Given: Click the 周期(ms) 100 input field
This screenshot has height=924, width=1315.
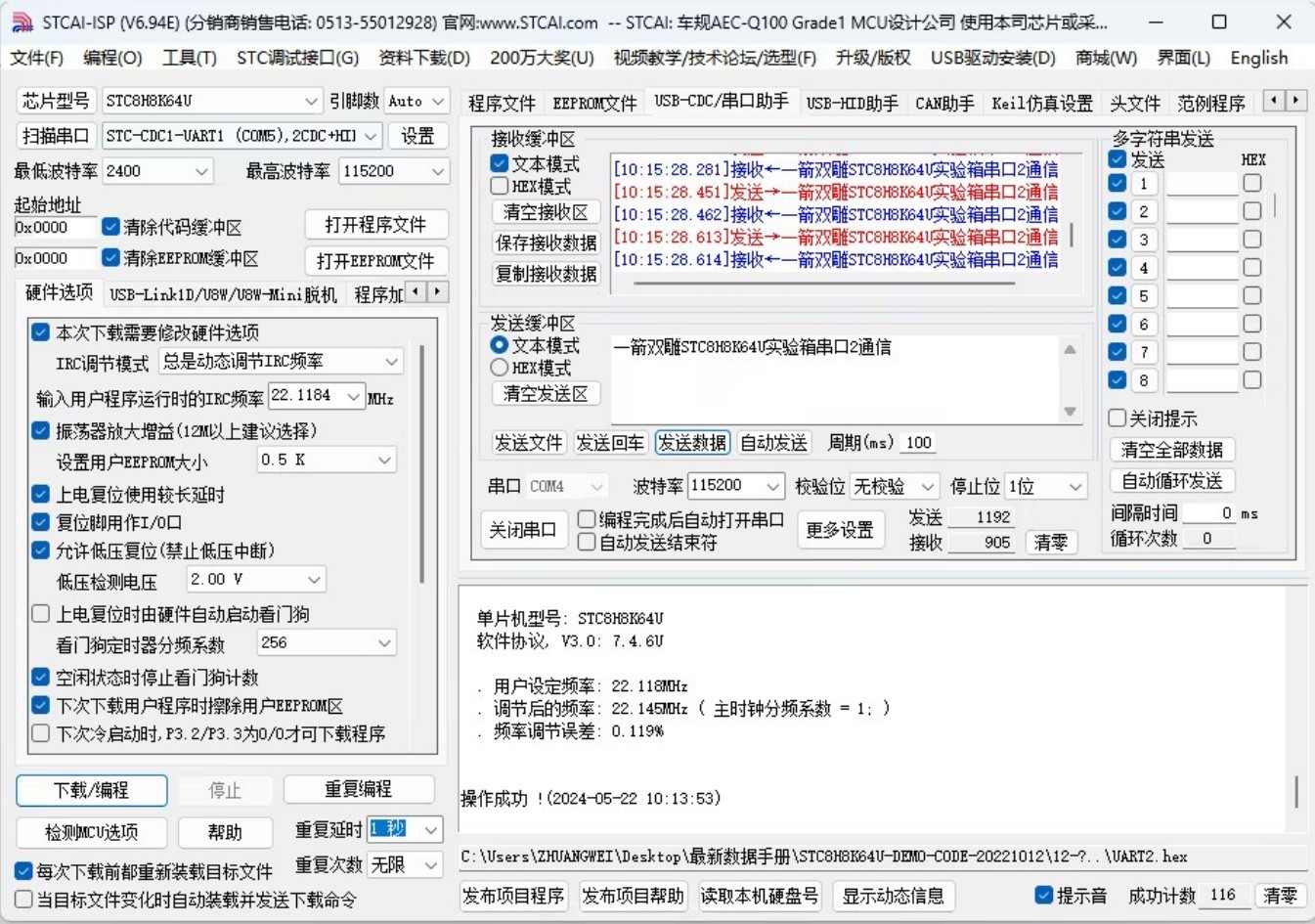Looking at the screenshot, I should (917, 443).
